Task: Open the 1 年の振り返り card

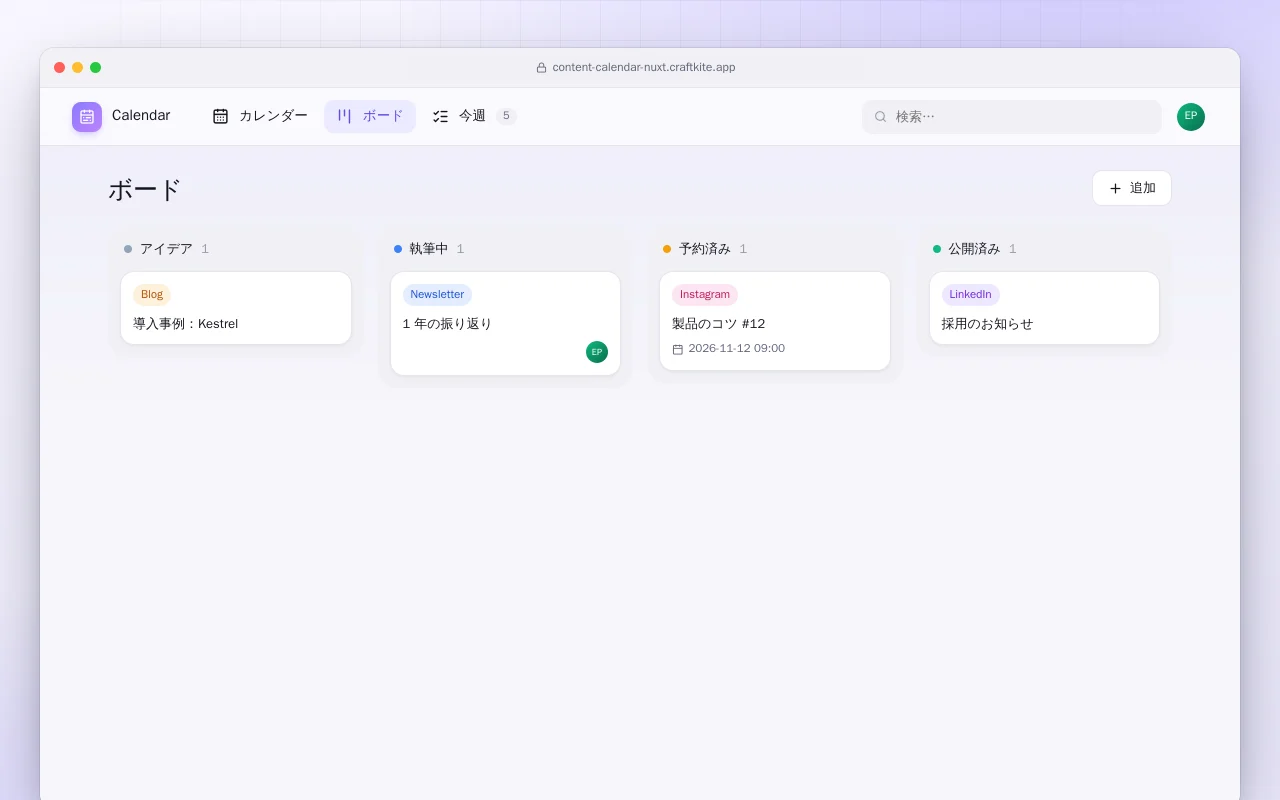Action: click(506, 324)
